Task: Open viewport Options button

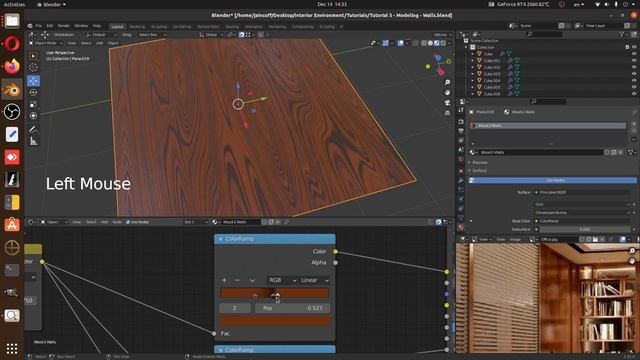Action: click(442, 35)
